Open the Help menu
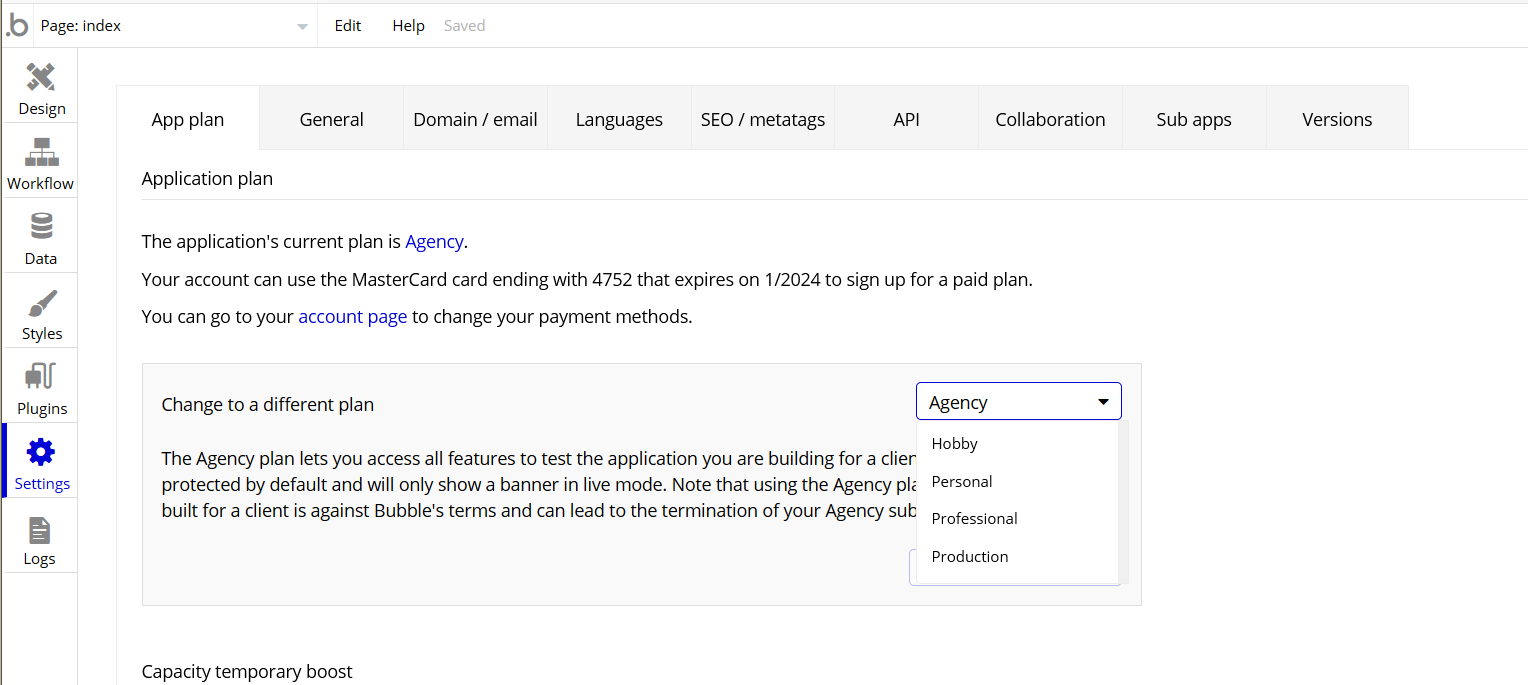 coord(408,26)
